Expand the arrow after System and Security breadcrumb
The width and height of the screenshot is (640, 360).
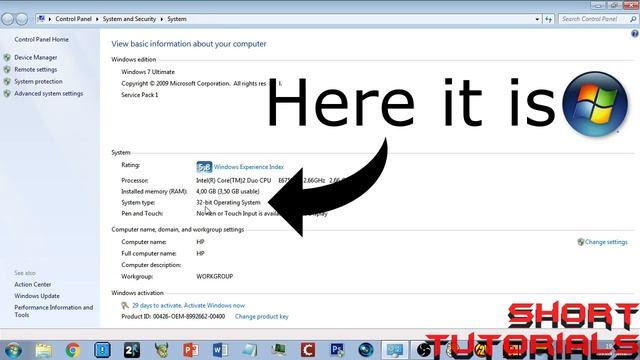click(162, 19)
